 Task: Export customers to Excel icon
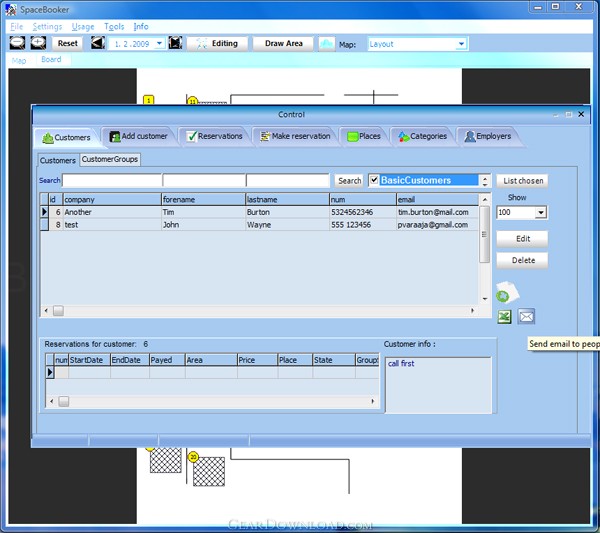(504, 317)
